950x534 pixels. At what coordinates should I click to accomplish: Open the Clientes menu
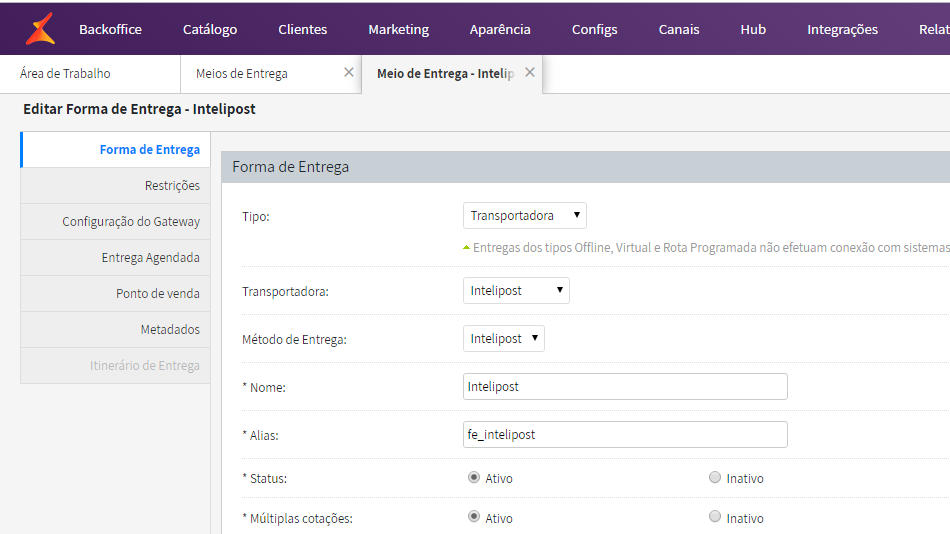coord(302,29)
